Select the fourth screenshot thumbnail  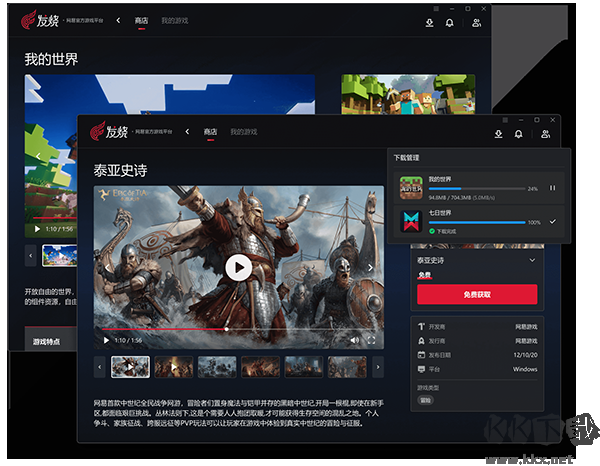click(260, 367)
